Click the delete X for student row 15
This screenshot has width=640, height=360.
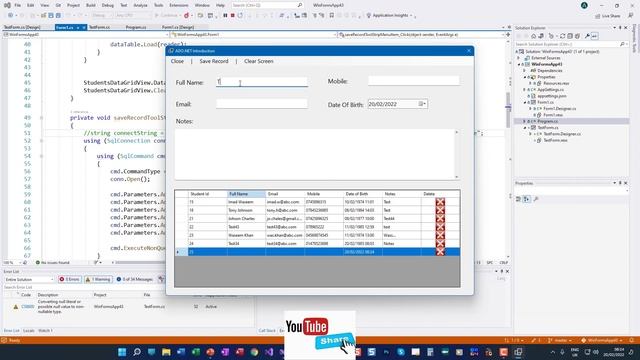(440, 202)
